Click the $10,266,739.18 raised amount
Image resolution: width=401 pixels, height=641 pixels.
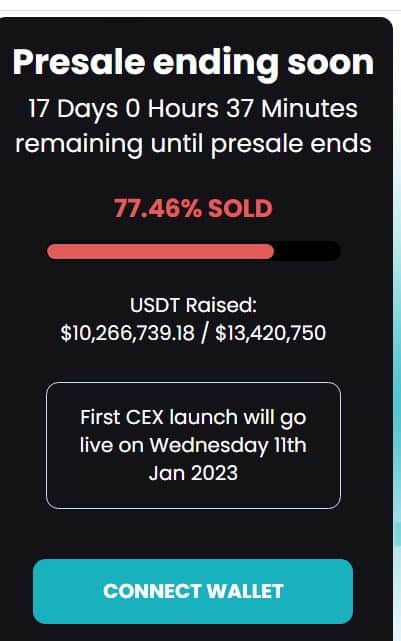(x=128, y=333)
